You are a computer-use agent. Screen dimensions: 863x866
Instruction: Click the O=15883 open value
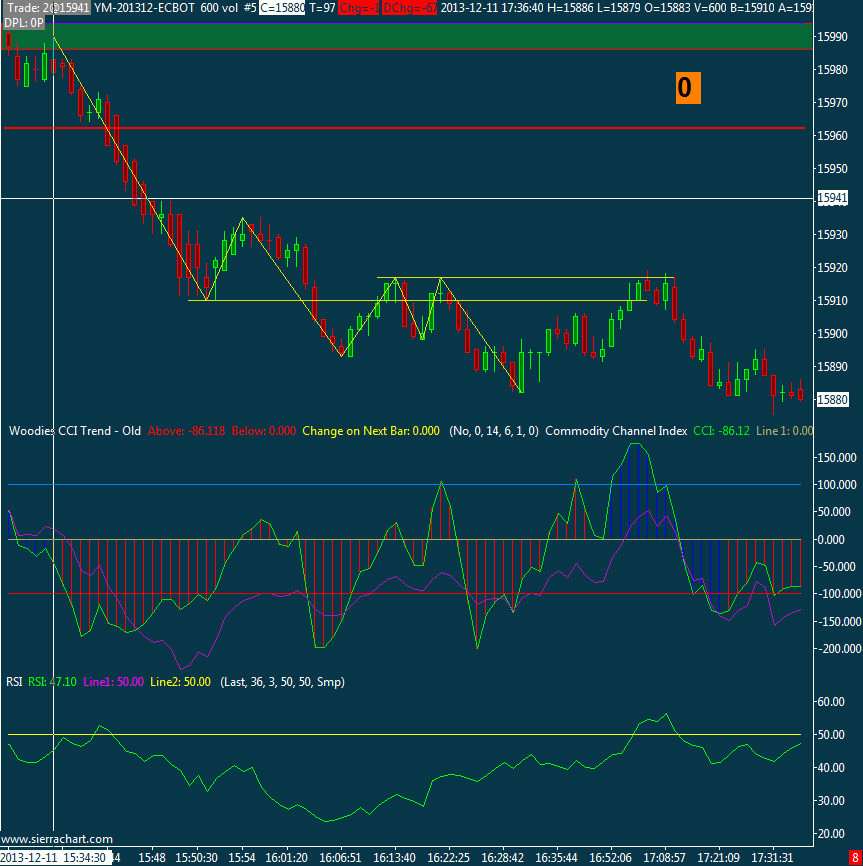click(666, 8)
